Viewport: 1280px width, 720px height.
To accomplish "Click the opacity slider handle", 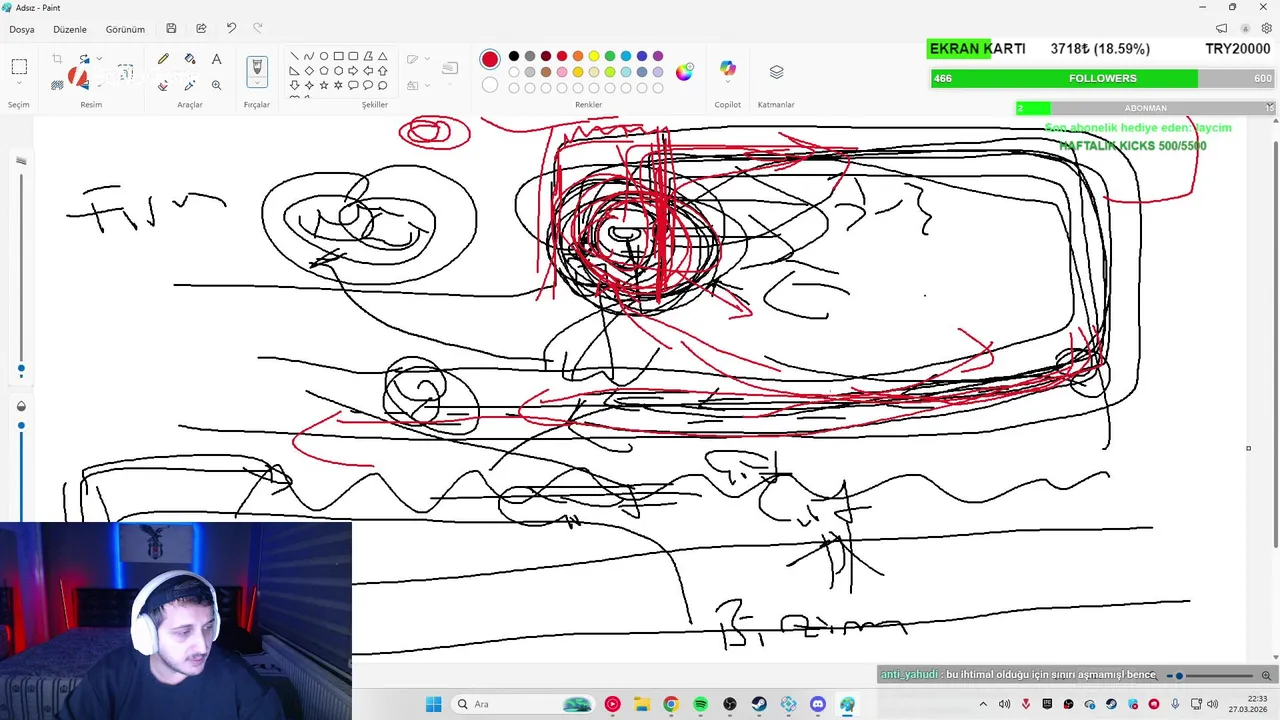I will (x=21, y=425).
